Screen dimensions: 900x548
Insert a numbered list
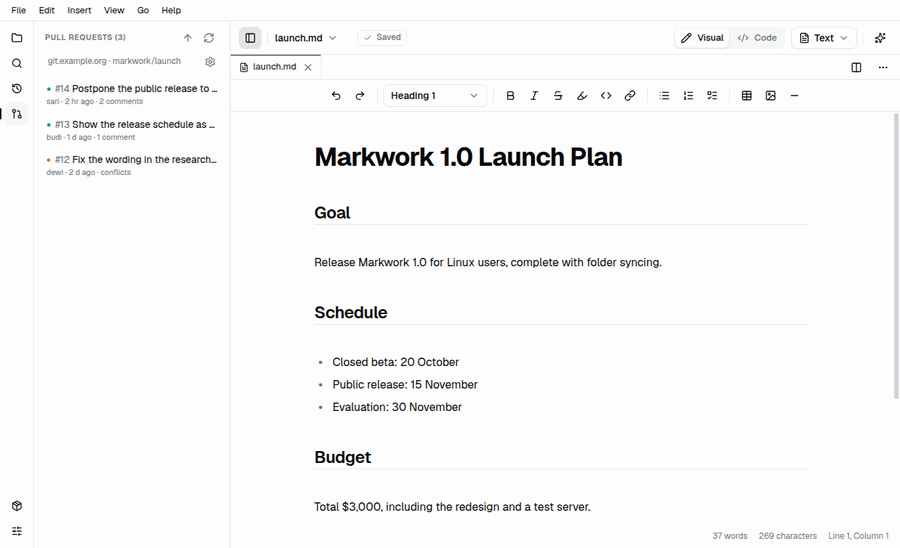(688, 96)
